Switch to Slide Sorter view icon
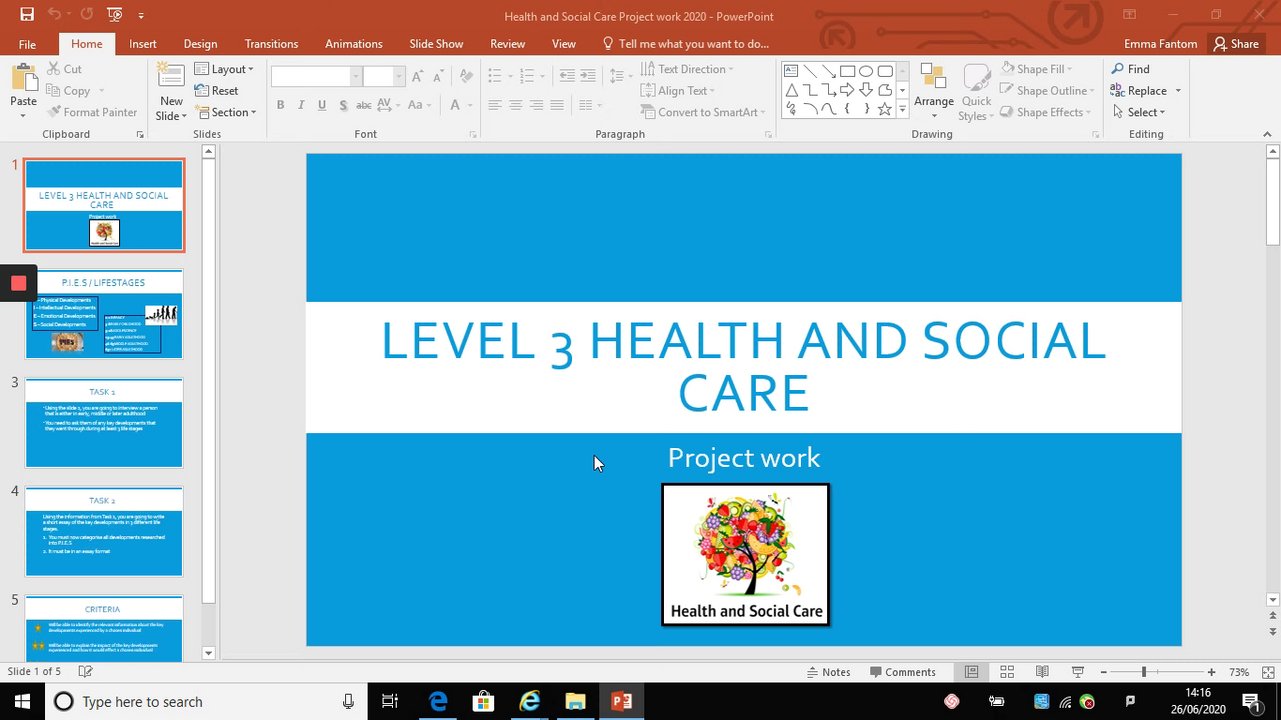Screen dimensions: 1281x720 [x=1007, y=672]
